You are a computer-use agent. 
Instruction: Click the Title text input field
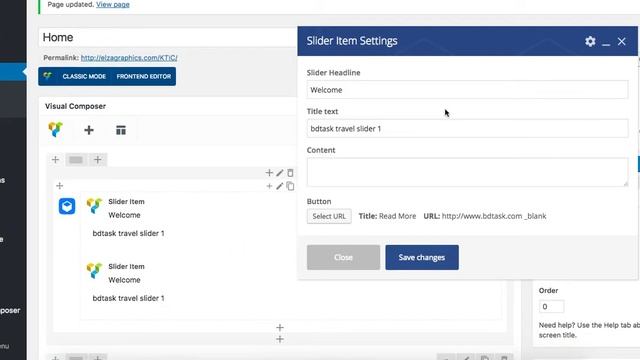point(467,129)
